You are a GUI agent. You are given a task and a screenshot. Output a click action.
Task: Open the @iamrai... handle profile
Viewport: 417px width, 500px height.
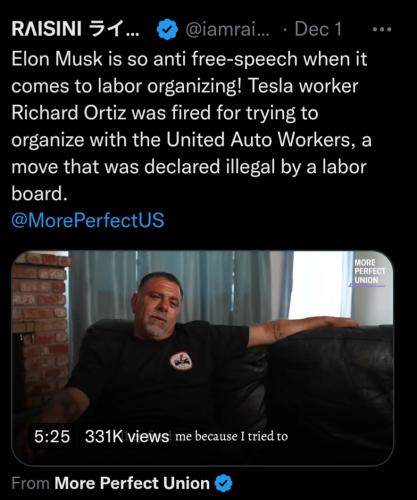point(227,29)
